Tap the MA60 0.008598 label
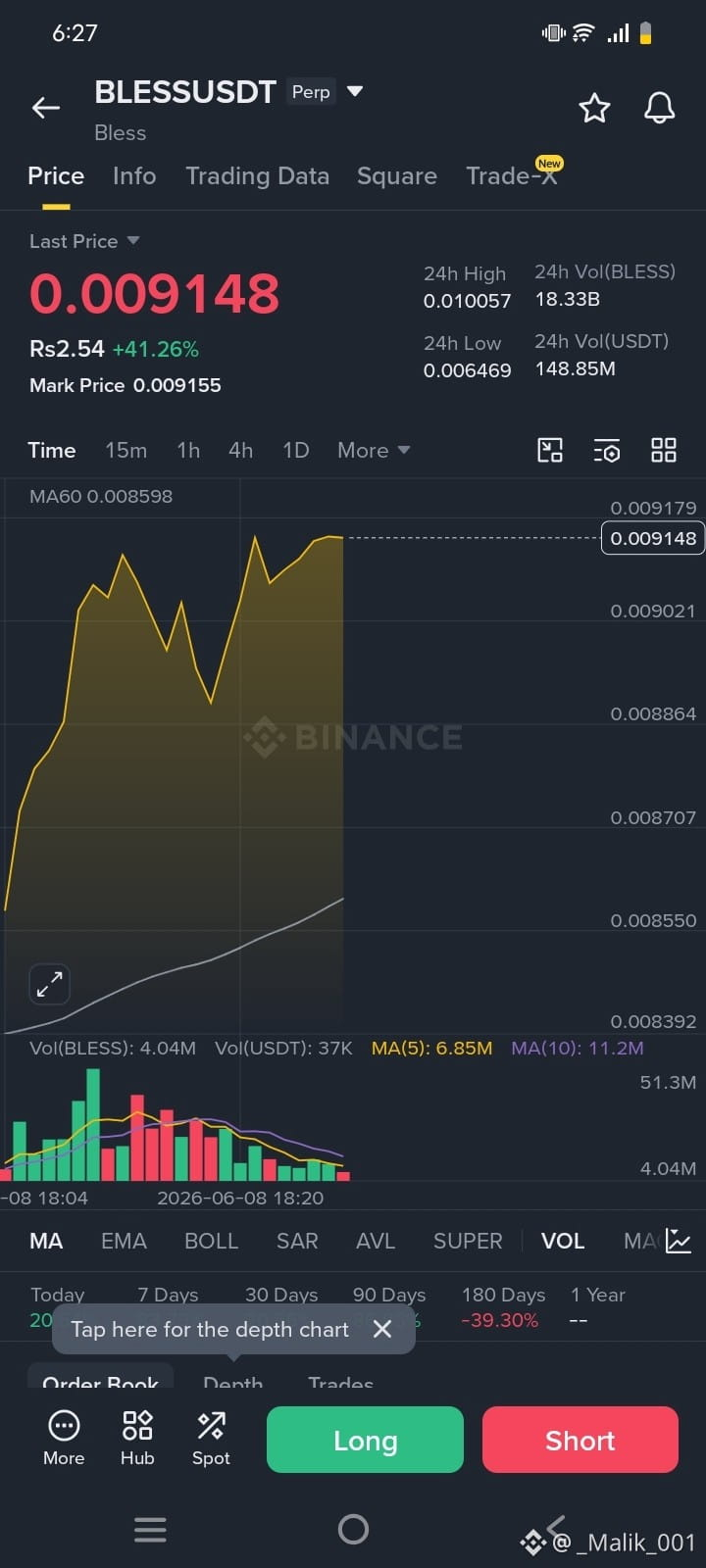The height and width of the screenshot is (1568, 706). click(101, 496)
